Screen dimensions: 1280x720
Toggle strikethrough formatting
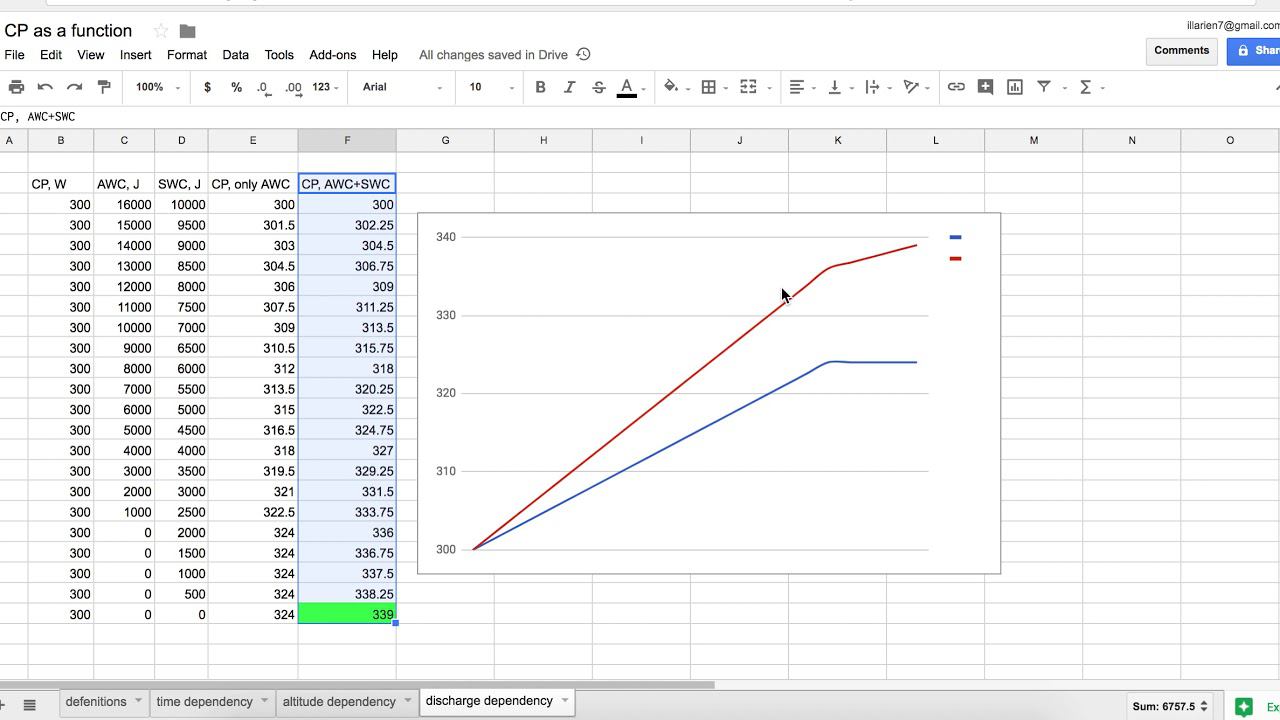coord(598,88)
